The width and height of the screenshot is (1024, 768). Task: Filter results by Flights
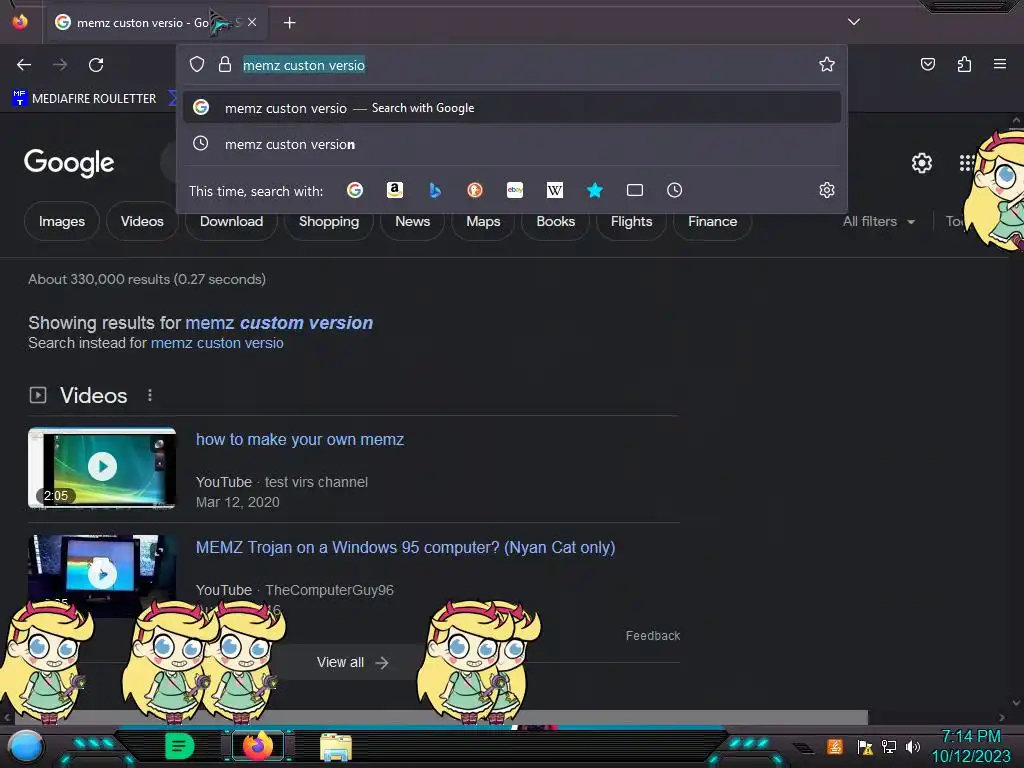tap(631, 221)
